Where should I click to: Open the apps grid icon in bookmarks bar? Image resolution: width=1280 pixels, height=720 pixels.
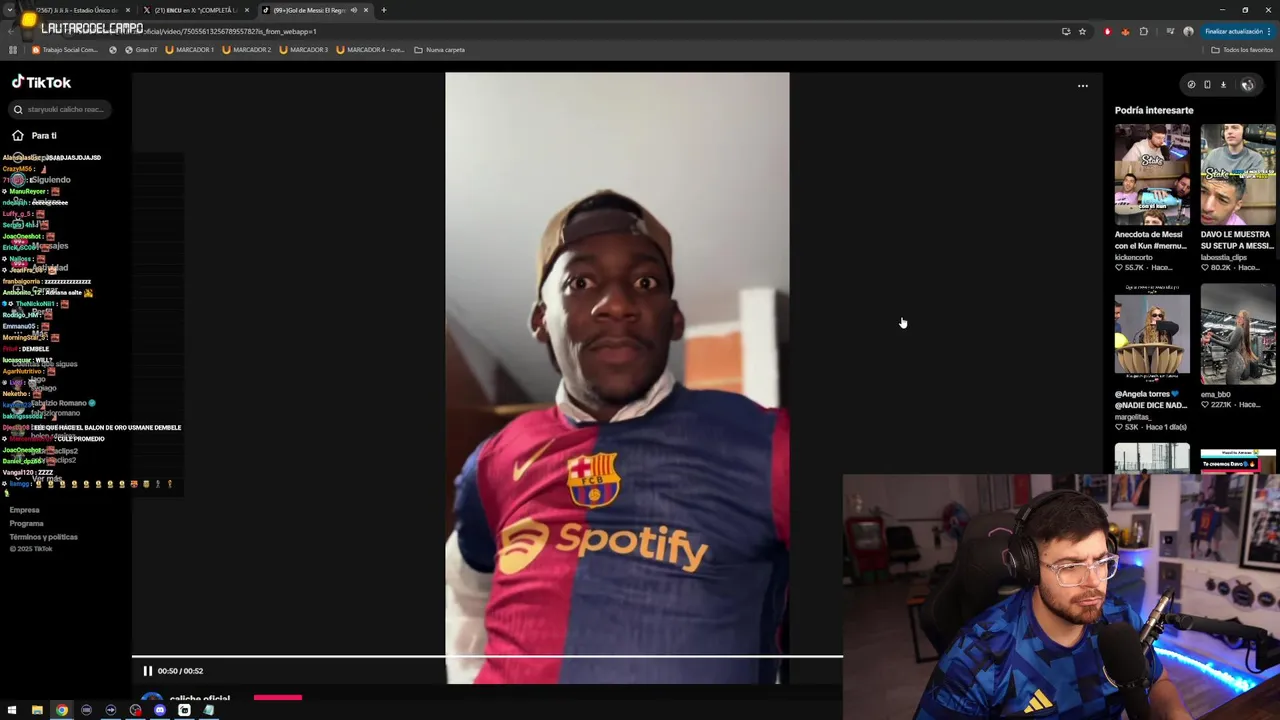point(12,50)
